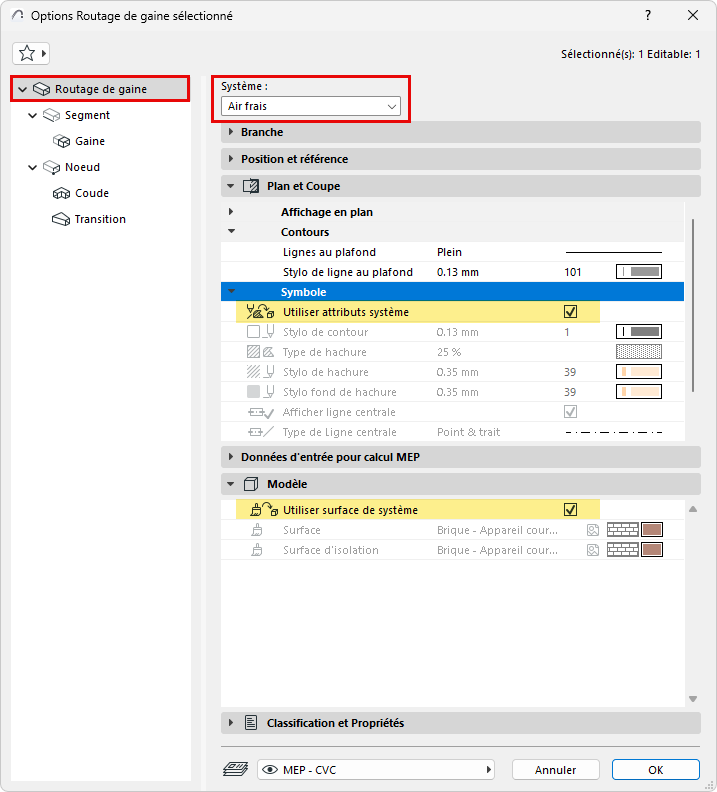Click the Surface d'isolation paint icon
Image resolution: width=717 pixels, height=792 pixels.
pos(257,550)
